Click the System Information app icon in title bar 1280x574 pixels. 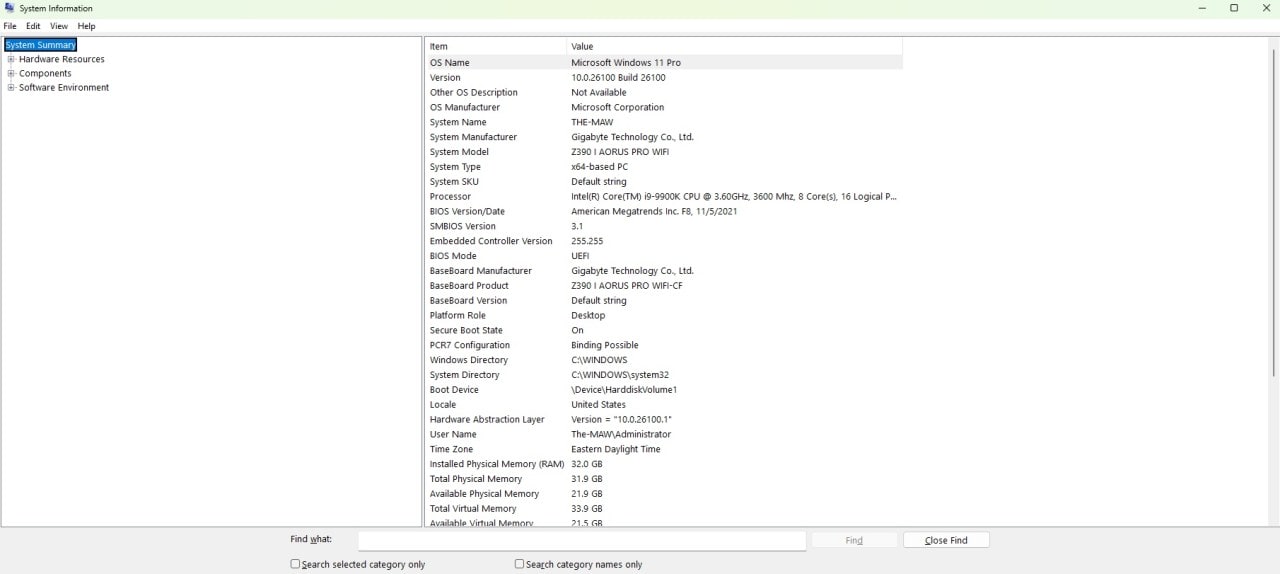pyautogui.click(x=9, y=8)
